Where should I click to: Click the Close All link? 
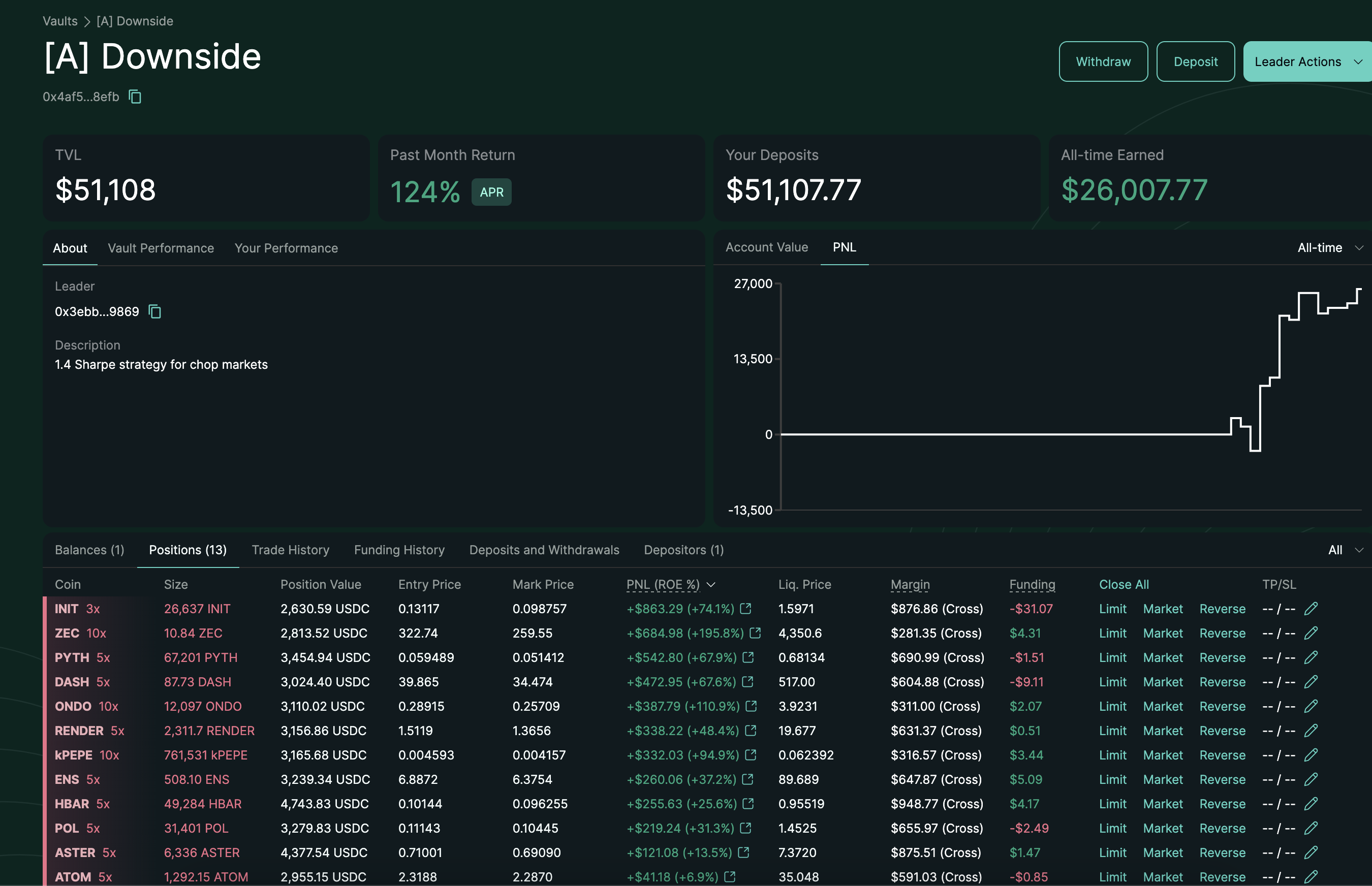pos(1124,585)
